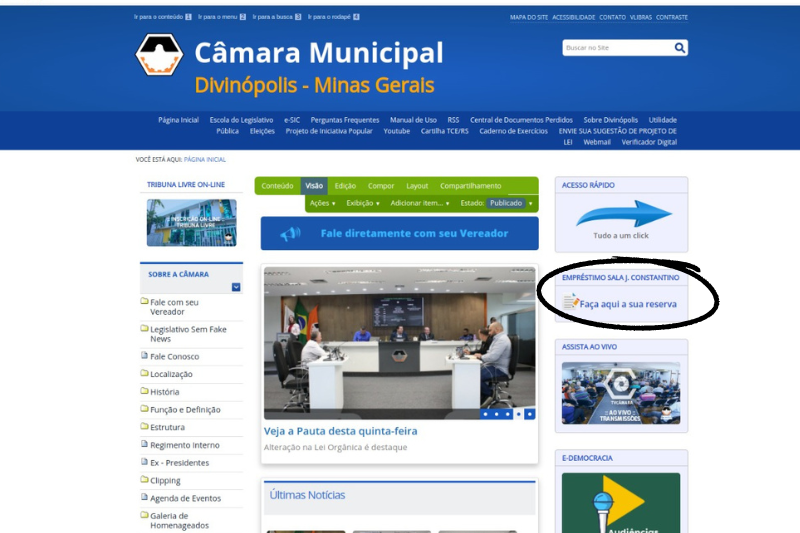Open the Ações dropdown

322,203
